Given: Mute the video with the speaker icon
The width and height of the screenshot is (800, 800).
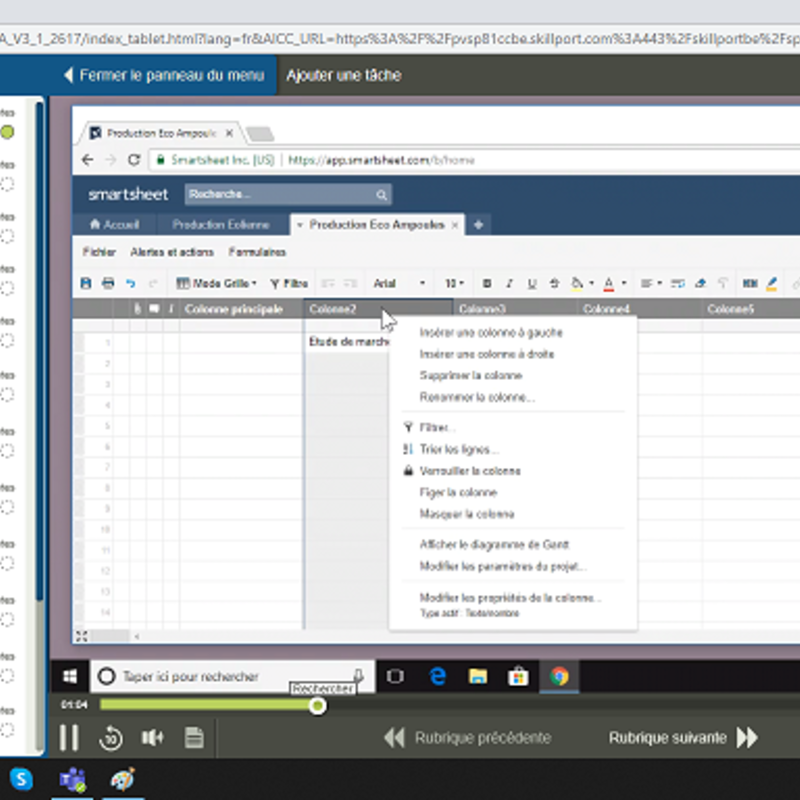Looking at the screenshot, I should 152,738.
